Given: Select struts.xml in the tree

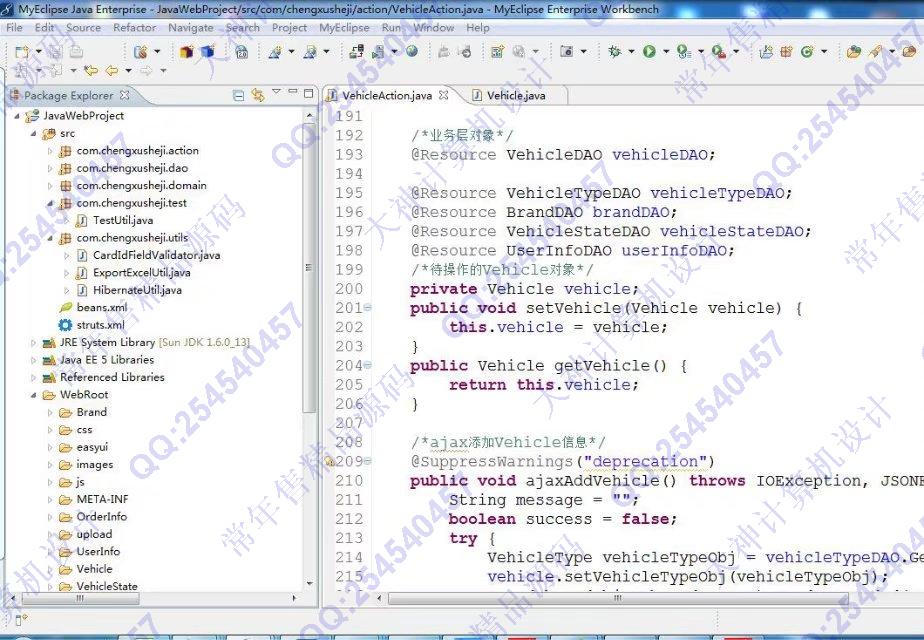Looking at the screenshot, I should pos(100,325).
